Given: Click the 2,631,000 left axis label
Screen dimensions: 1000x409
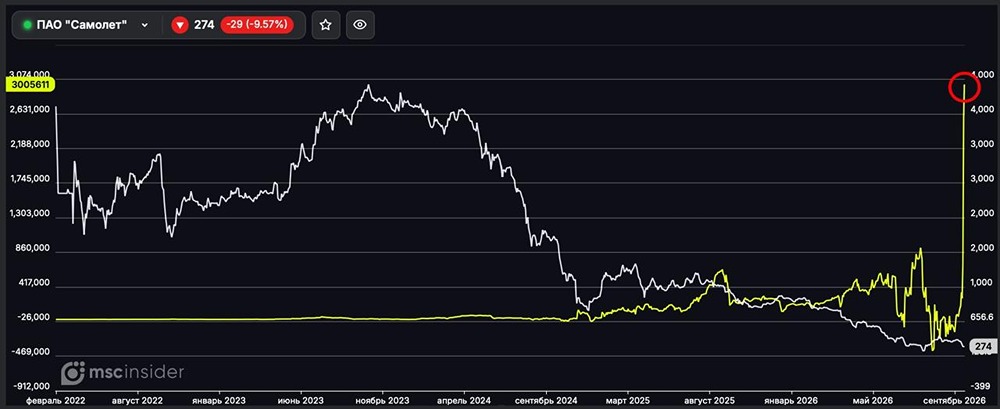Looking at the screenshot, I should tap(31, 110).
